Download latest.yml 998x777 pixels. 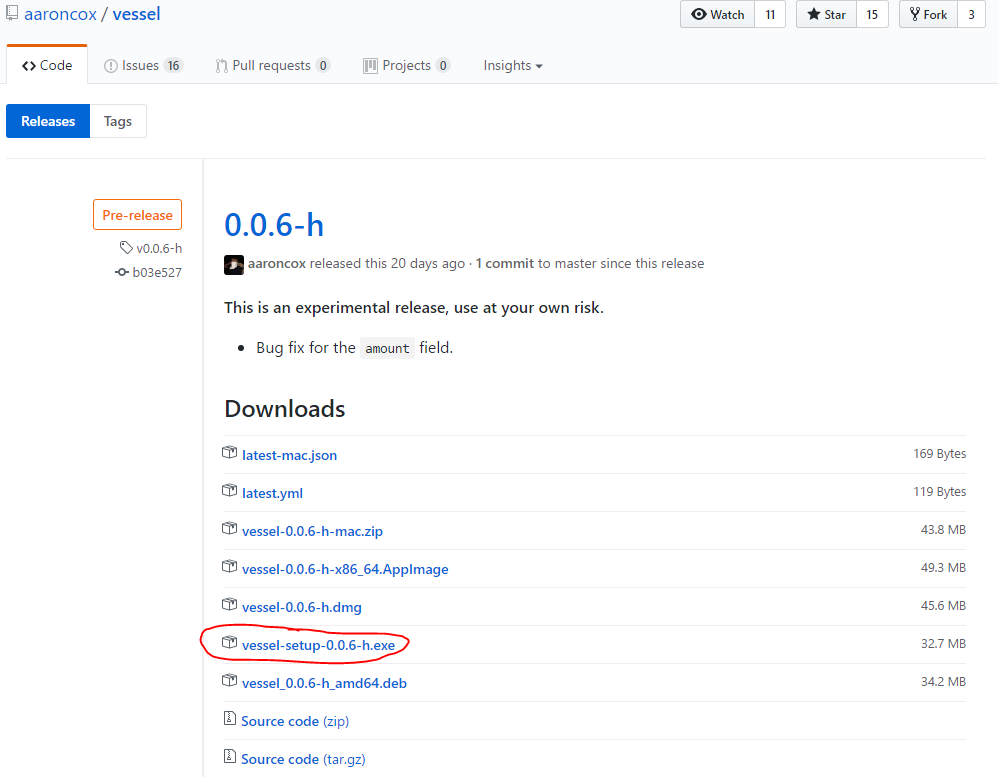[272, 493]
